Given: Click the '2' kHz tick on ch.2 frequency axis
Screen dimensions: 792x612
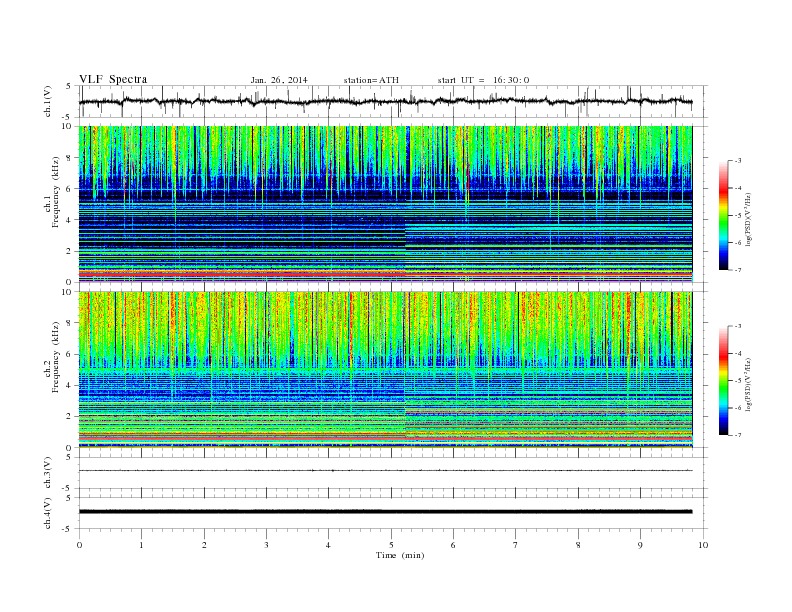Looking at the screenshot, I should click(x=69, y=417).
